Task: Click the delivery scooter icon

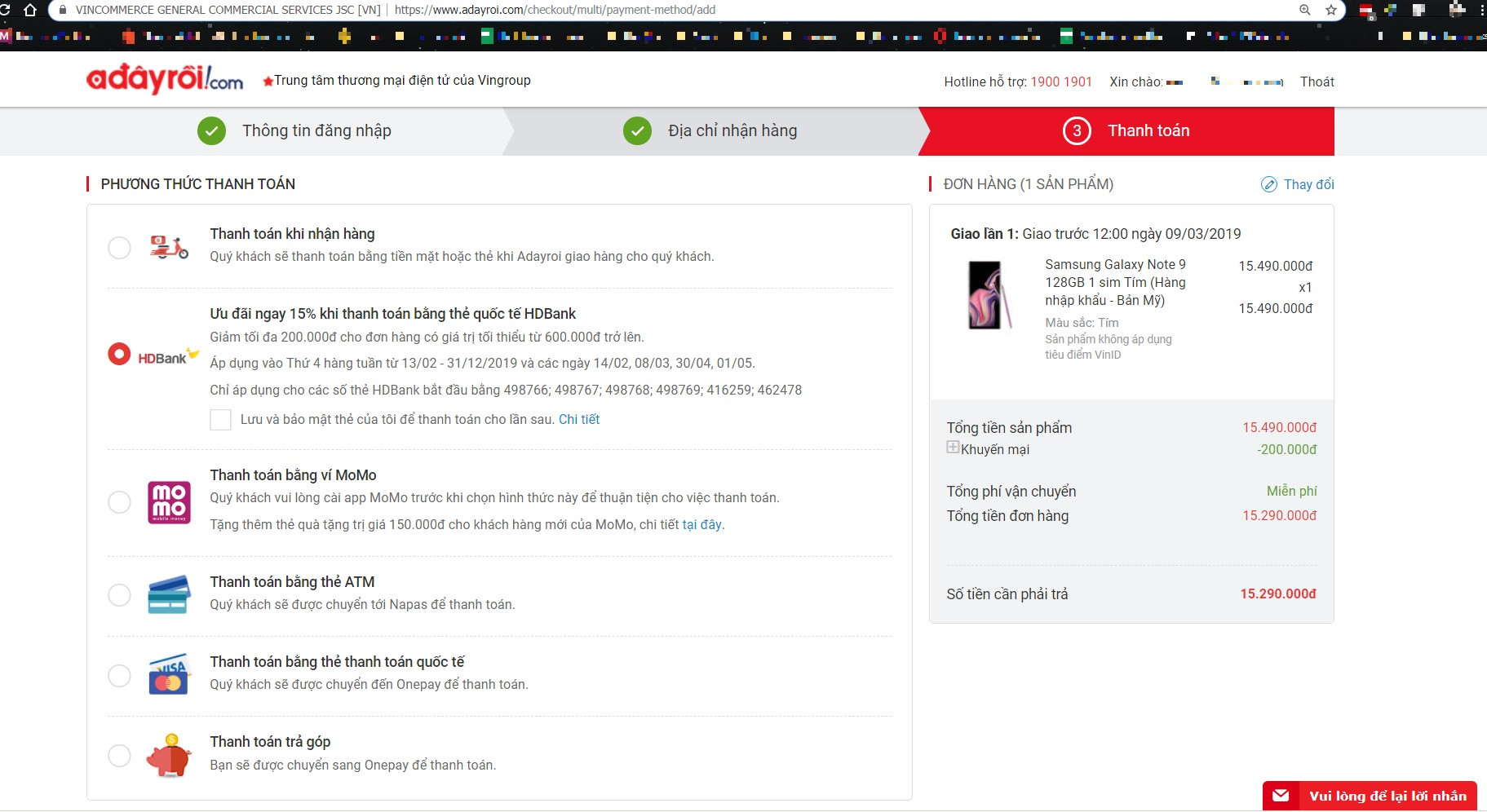Action: click(169, 247)
